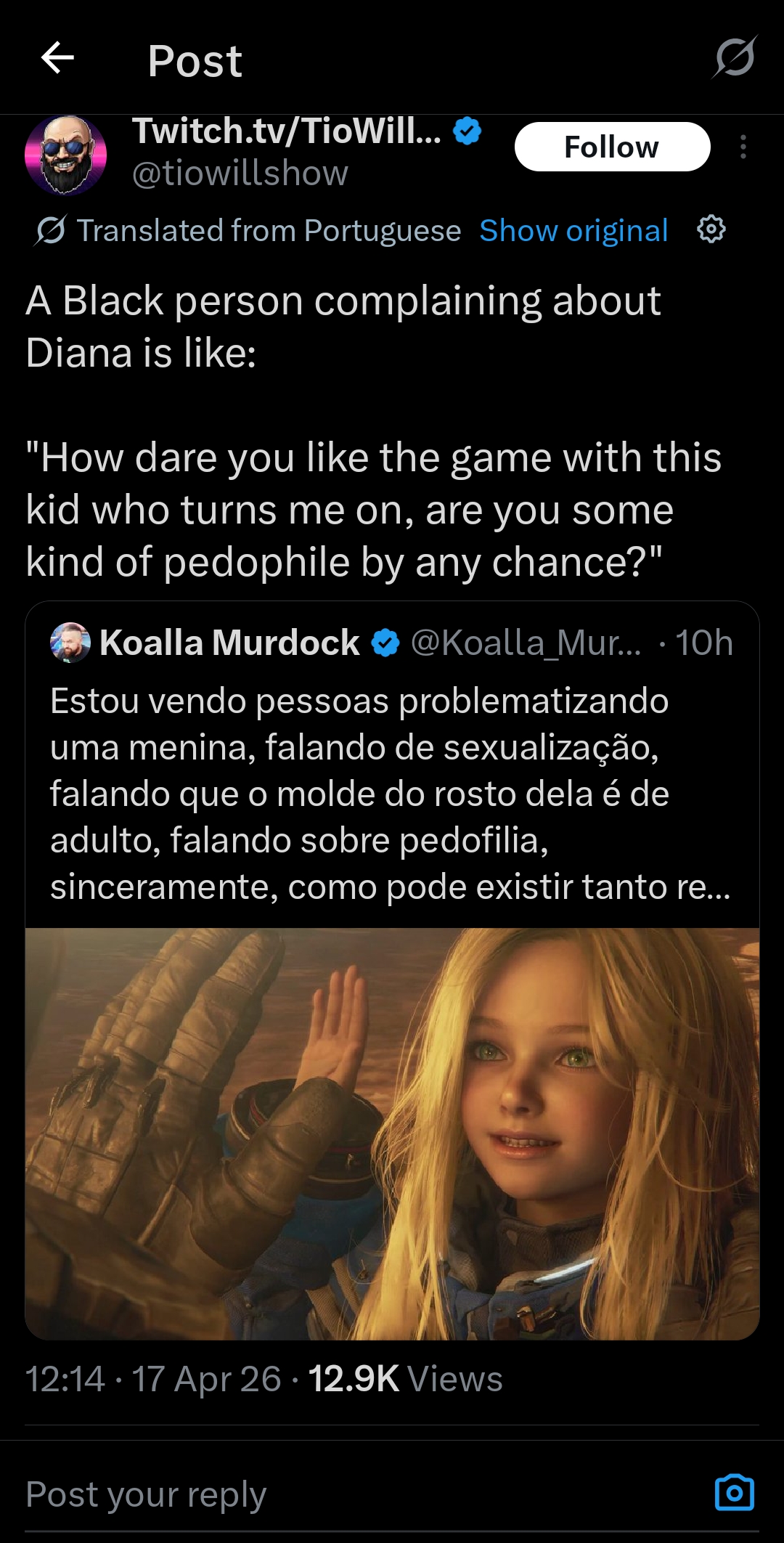The height and width of the screenshot is (1543, 784).
Task: Open translation settings gear icon
Action: (711, 229)
